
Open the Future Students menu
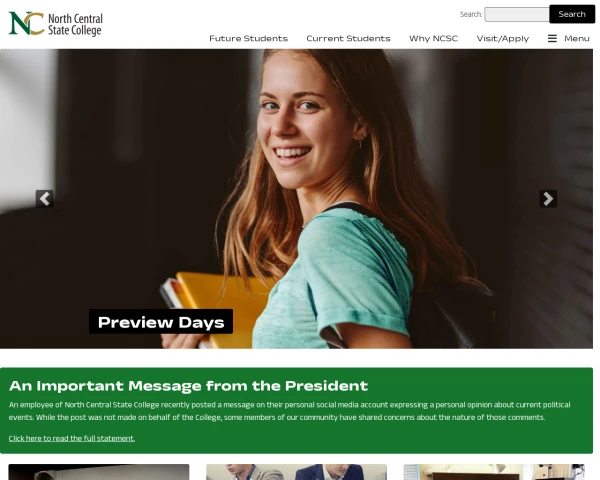[x=248, y=38]
